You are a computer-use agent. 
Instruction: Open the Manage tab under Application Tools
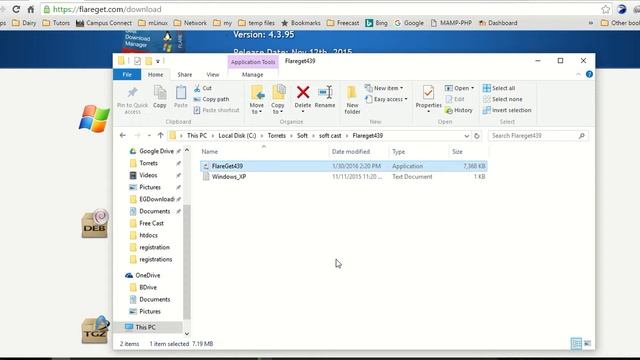point(253,75)
